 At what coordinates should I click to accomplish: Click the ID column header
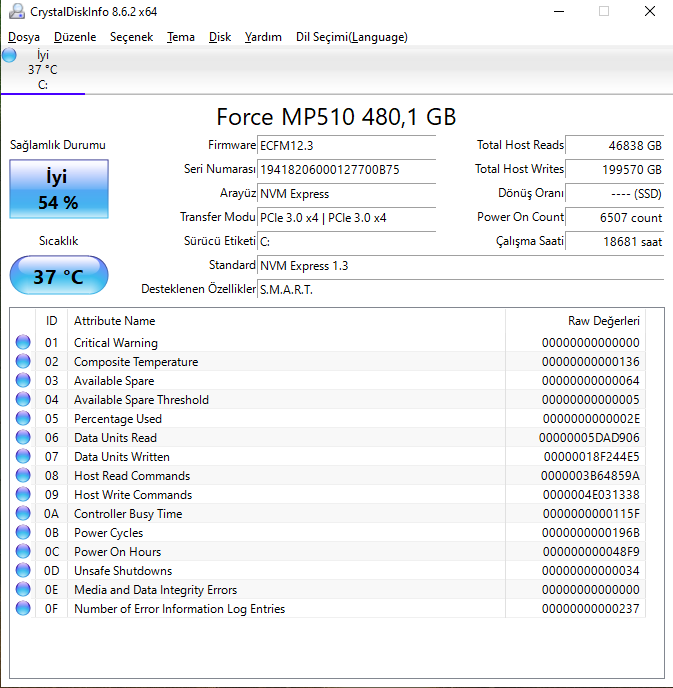click(51, 321)
